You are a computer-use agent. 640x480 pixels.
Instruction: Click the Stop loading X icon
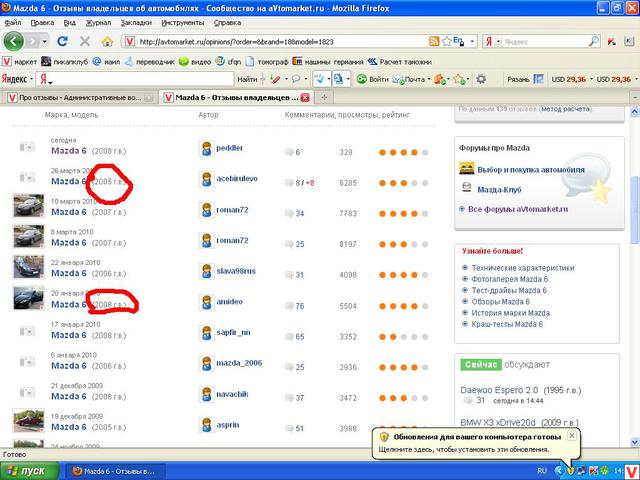[85, 41]
